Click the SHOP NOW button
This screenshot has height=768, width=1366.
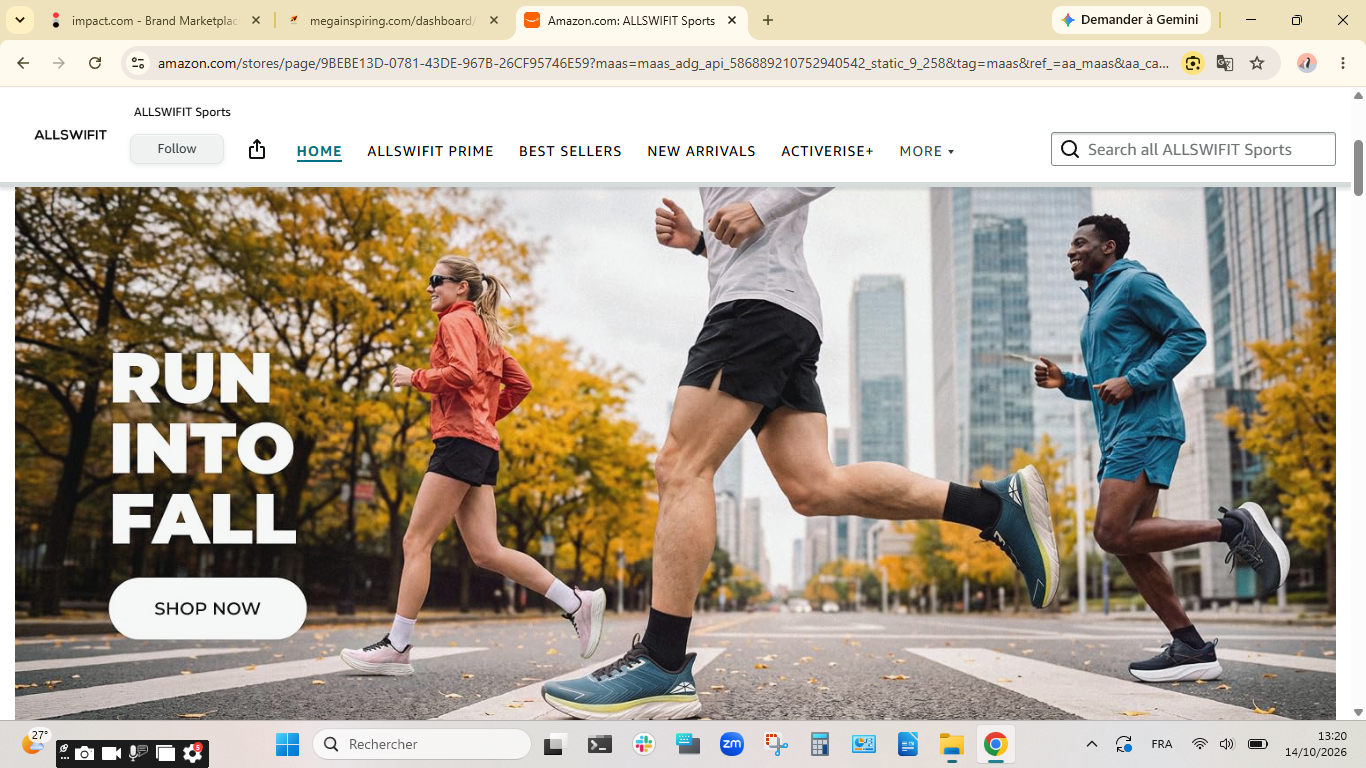(207, 608)
